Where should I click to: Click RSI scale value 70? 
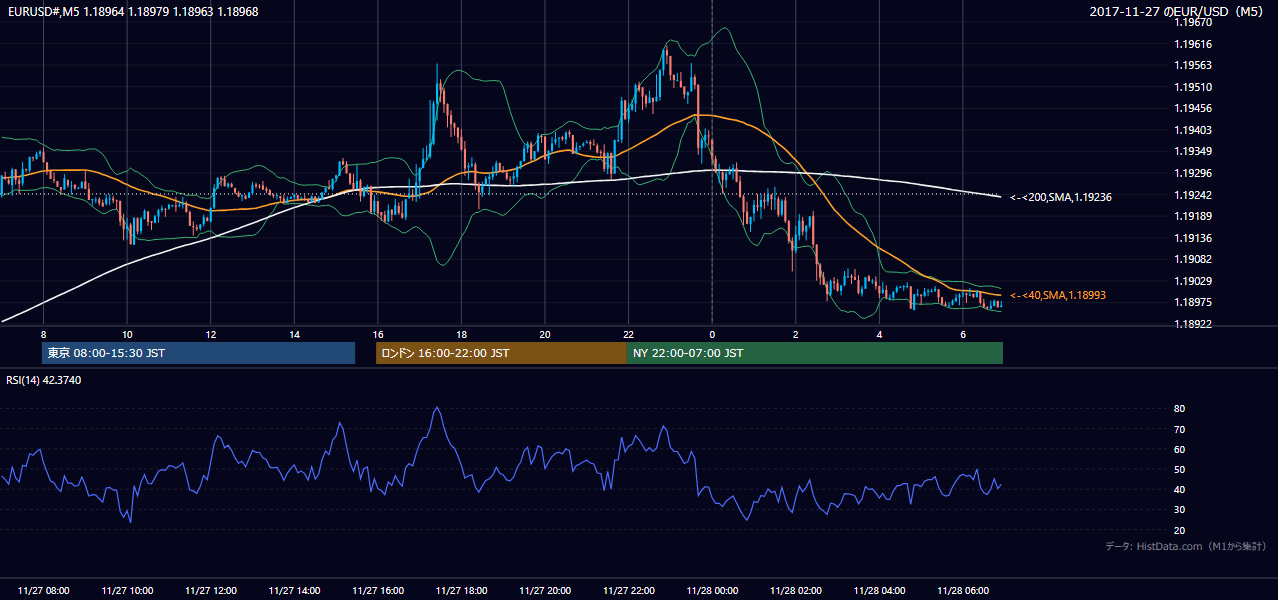tap(1180, 429)
